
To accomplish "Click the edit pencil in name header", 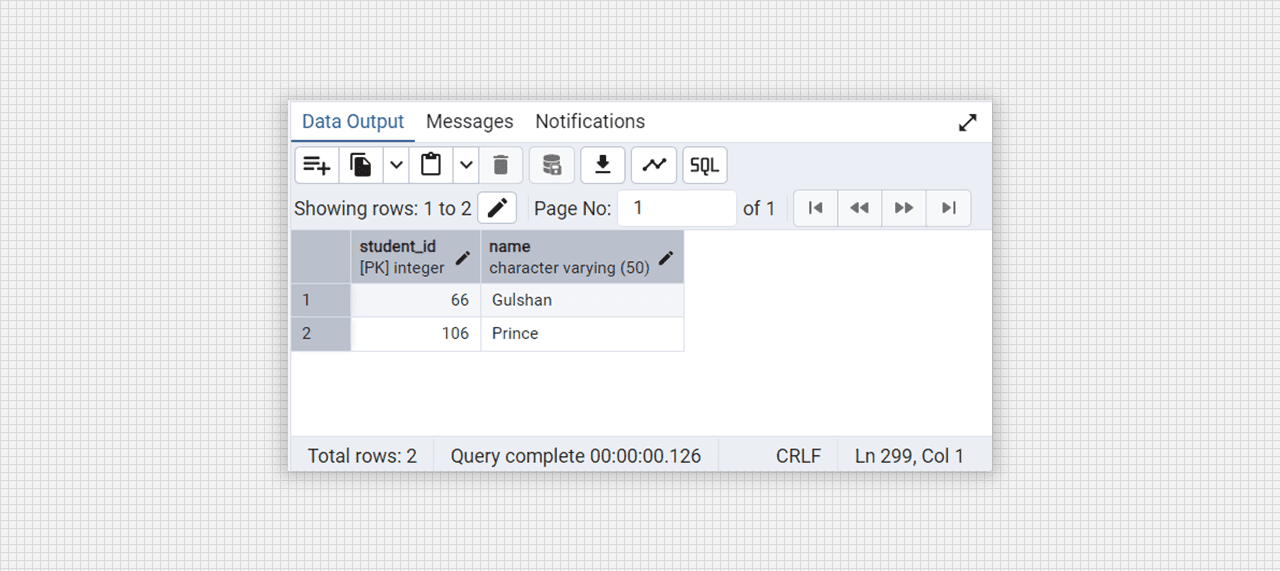I will (666, 257).
